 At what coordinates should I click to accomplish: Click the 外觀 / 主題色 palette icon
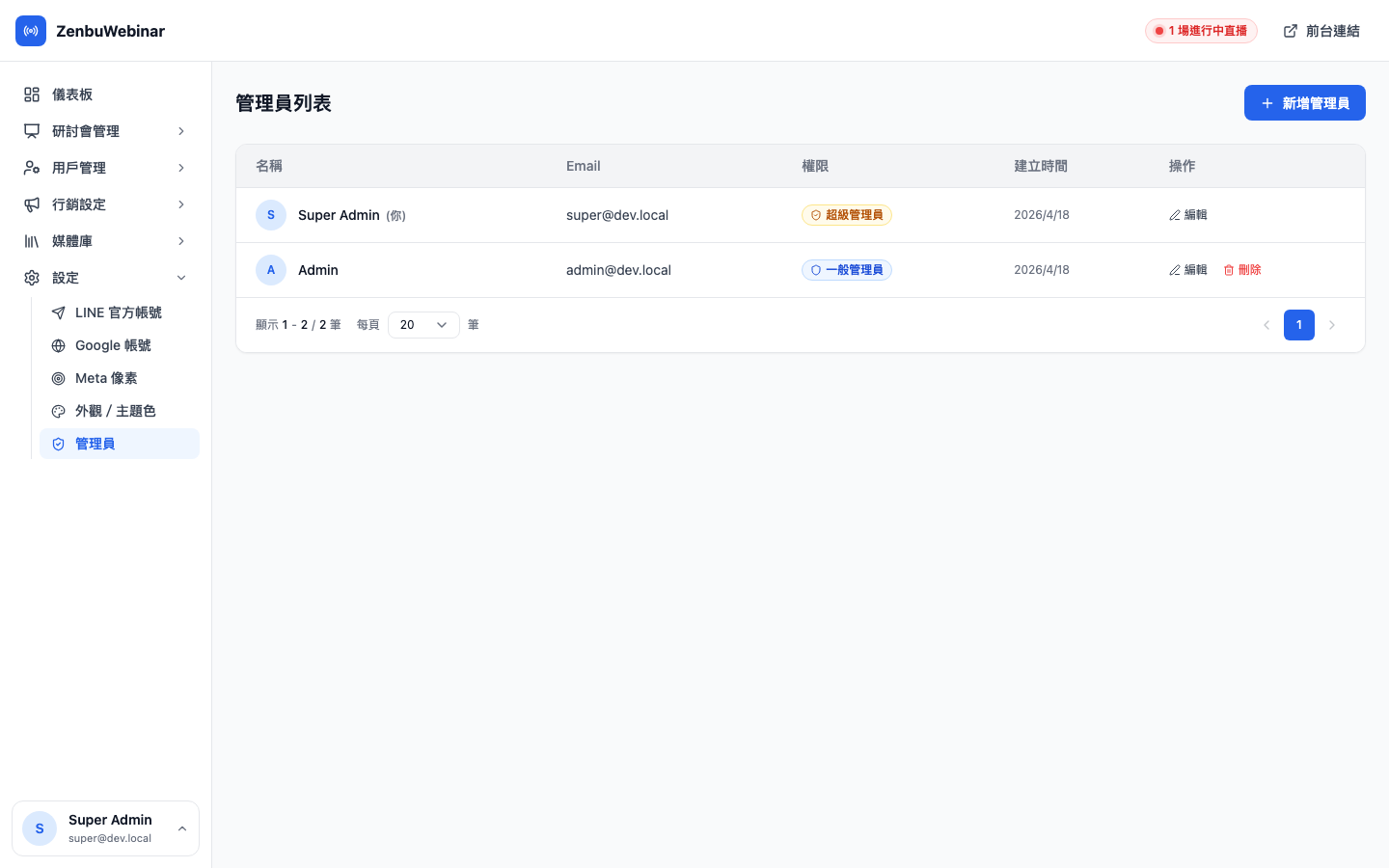point(59,412)
